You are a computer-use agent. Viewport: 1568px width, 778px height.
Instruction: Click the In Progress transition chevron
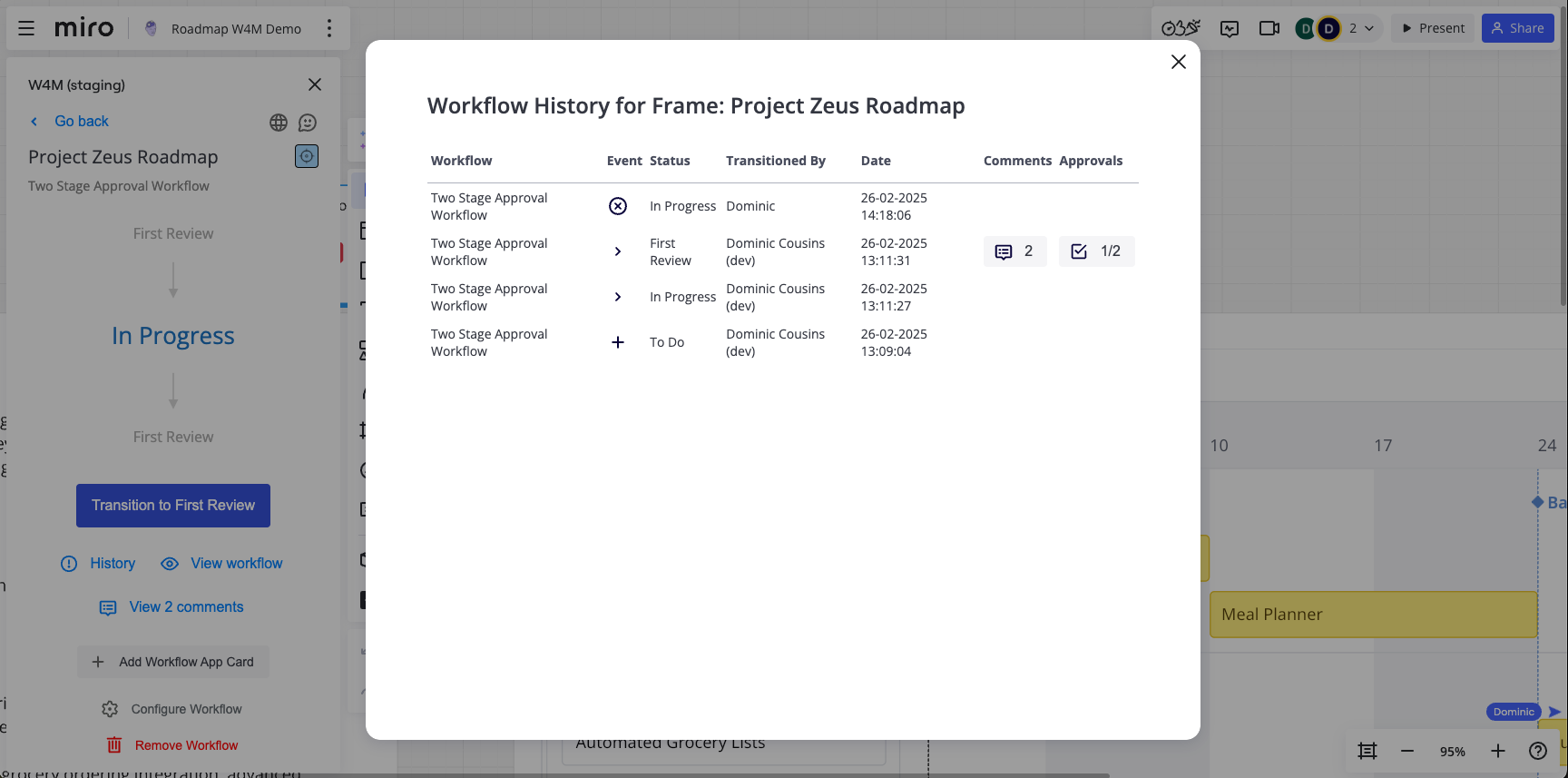618,297
